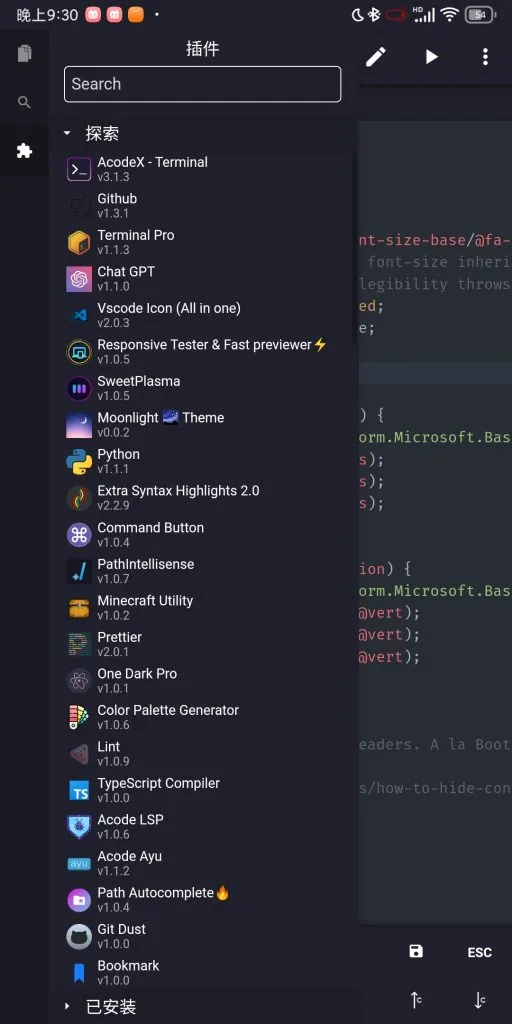Image resolution: width=512 pixels, height=1024 pixels.
Task: Tap the Chat GPT plugin icon
Action: (x=79, y=280)
